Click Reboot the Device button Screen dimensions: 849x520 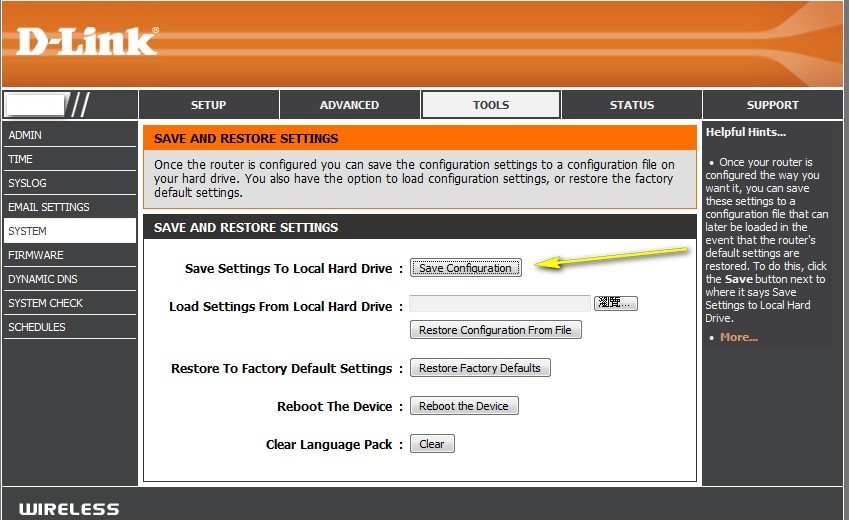click(464, 406)
